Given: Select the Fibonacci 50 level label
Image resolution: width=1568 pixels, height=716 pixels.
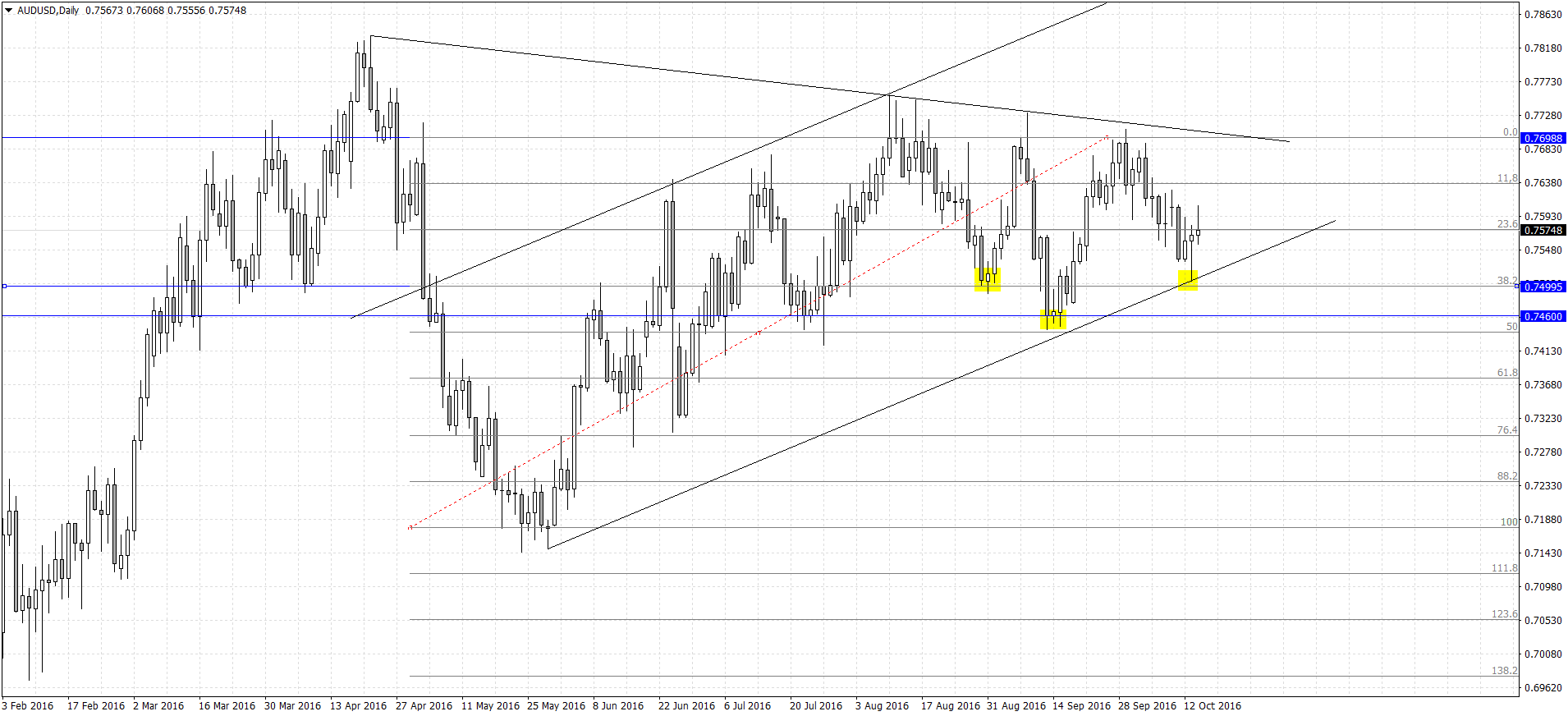Looking at the screenshot, I should (1511, 327).
